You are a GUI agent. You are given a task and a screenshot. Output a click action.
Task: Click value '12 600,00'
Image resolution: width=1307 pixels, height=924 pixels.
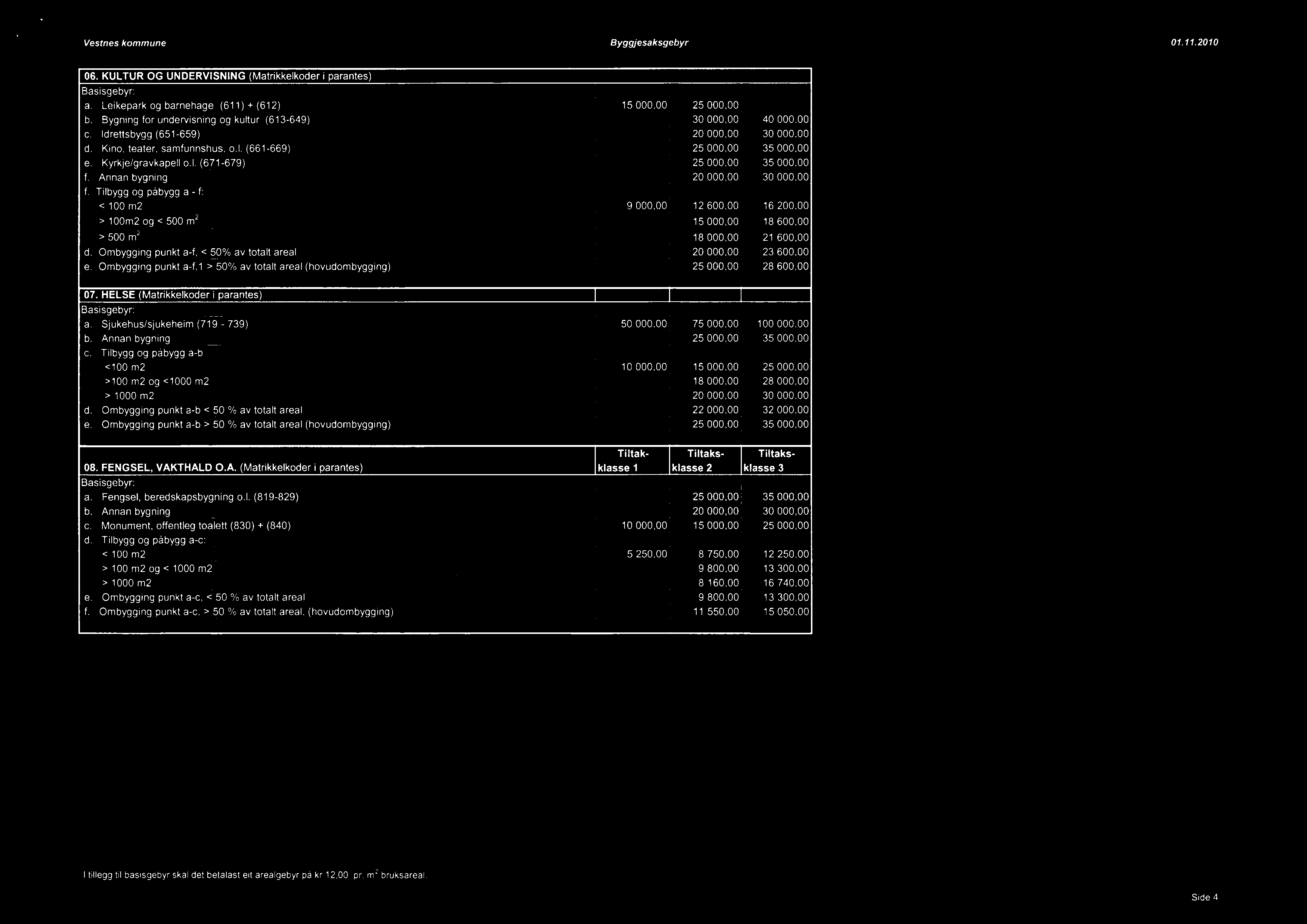tap(716, 206)
